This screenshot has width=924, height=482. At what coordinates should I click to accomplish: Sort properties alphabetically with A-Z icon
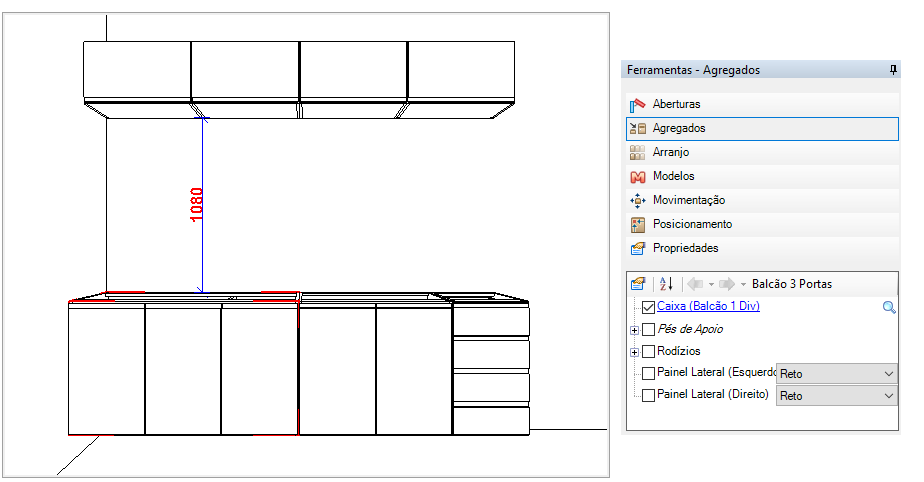[x=666, y=284]
